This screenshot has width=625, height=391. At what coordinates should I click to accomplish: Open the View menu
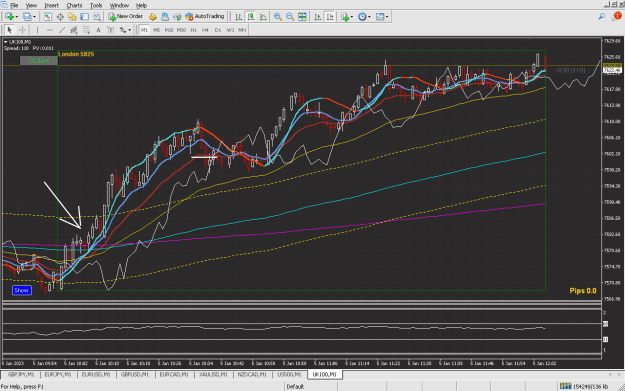(x=31, y=6)
